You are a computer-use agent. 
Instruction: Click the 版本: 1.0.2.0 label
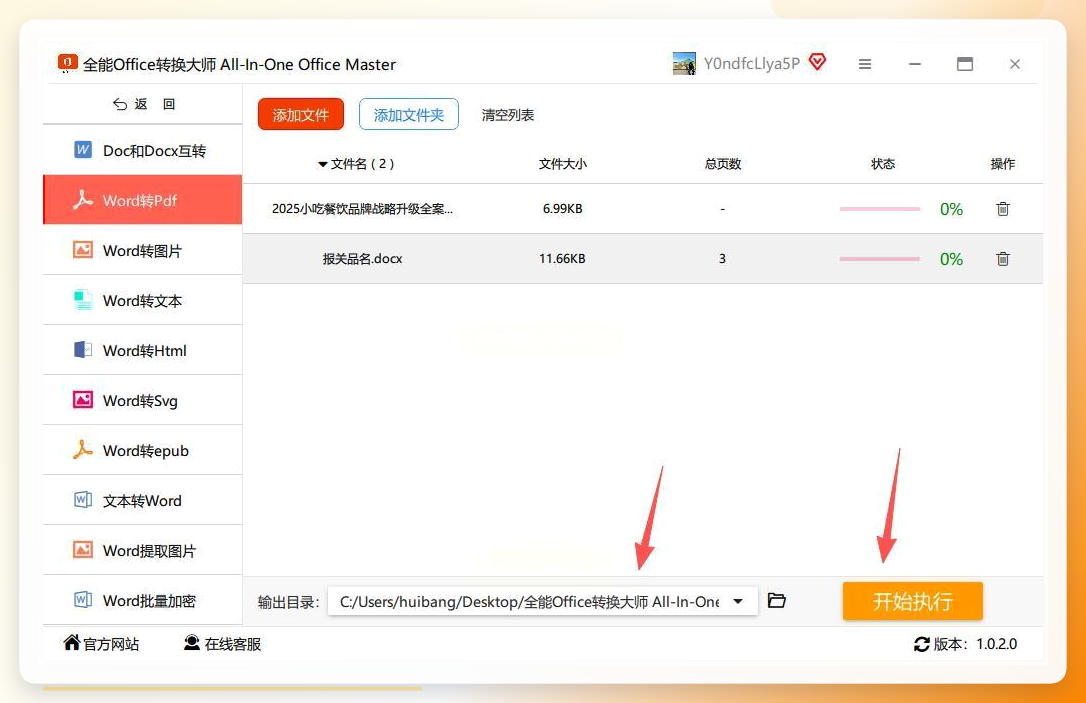[975, 644]
